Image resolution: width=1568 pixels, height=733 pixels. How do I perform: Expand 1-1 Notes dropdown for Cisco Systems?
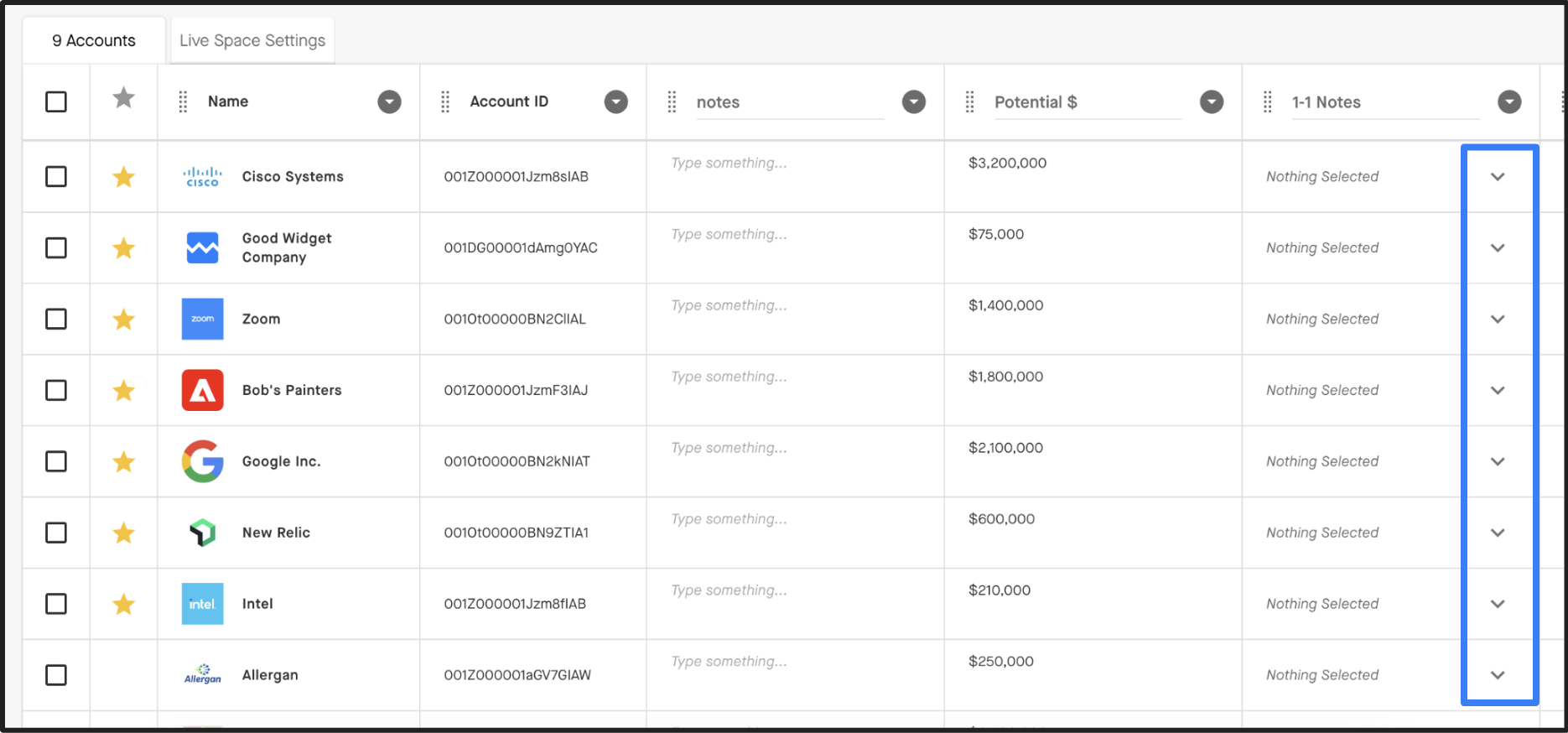tap(1498, 177)
